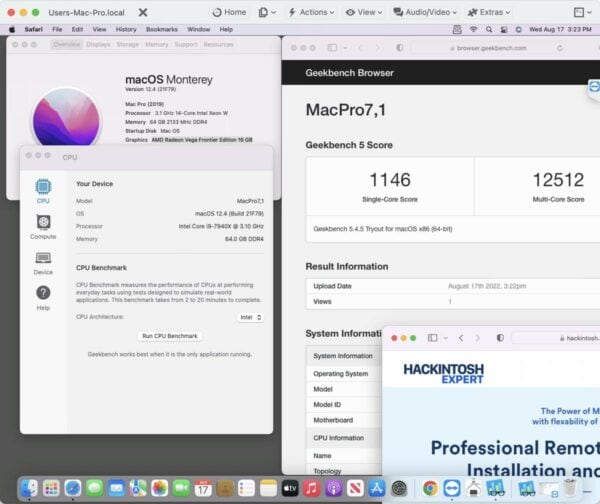The height and width of the screenshot is (504, 600).
Task: Open the Help section in Geekbench sidebar
Action: click(43, 298)
